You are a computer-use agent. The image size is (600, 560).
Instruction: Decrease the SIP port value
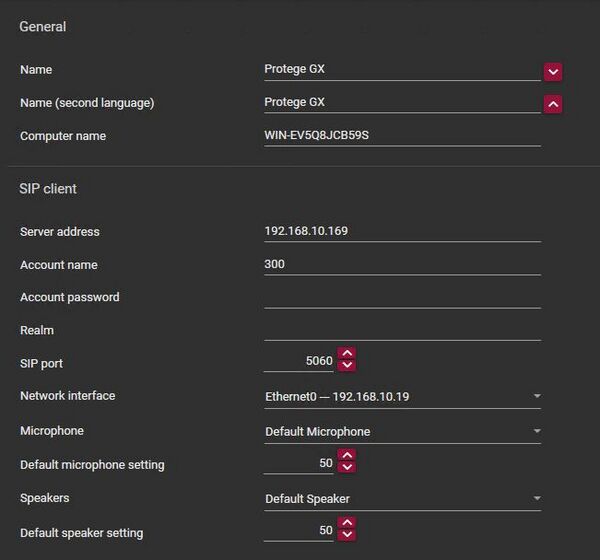click(347, 366)
